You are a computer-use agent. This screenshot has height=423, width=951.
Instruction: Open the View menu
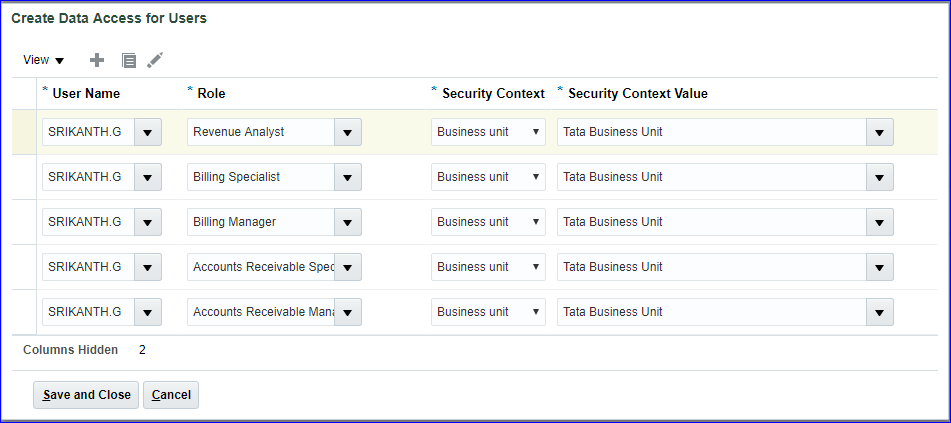43,60
